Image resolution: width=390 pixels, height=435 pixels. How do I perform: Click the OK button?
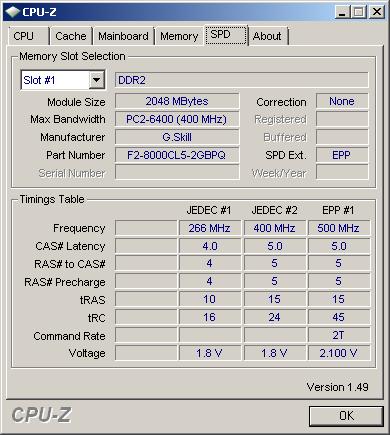point(346,416)
